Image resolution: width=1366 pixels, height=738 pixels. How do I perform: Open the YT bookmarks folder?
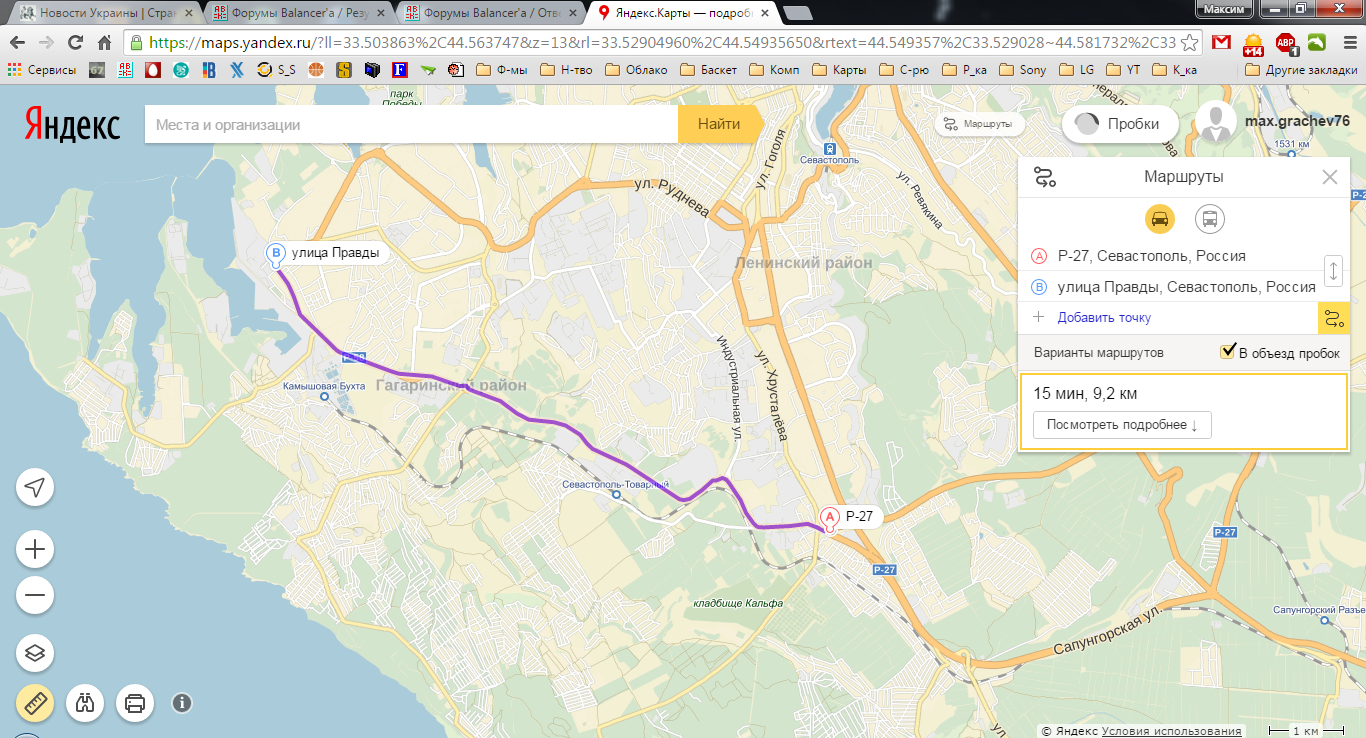pyautogui.click(x=1124, y=70)
